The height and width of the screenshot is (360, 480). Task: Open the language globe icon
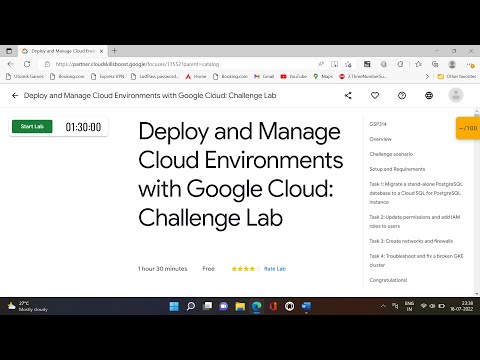click(x=429, y=96)
